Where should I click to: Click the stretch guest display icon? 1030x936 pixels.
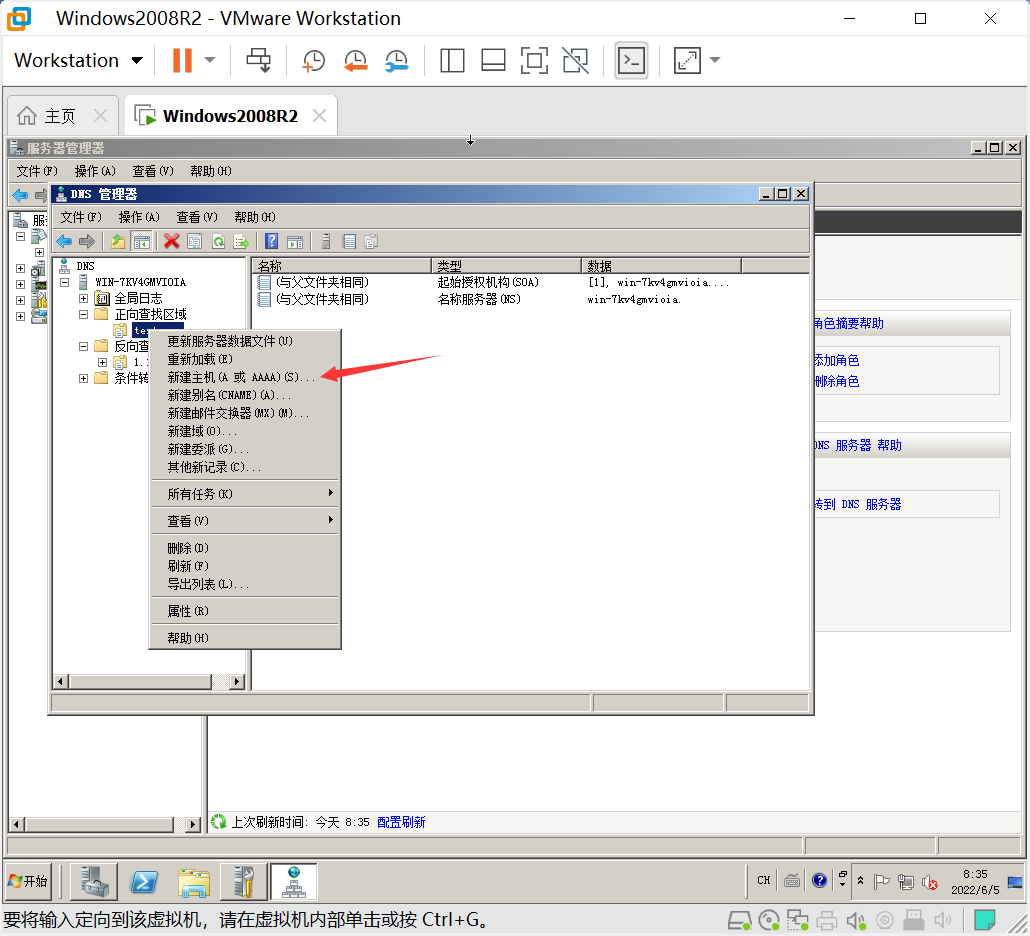click(687, 60)
